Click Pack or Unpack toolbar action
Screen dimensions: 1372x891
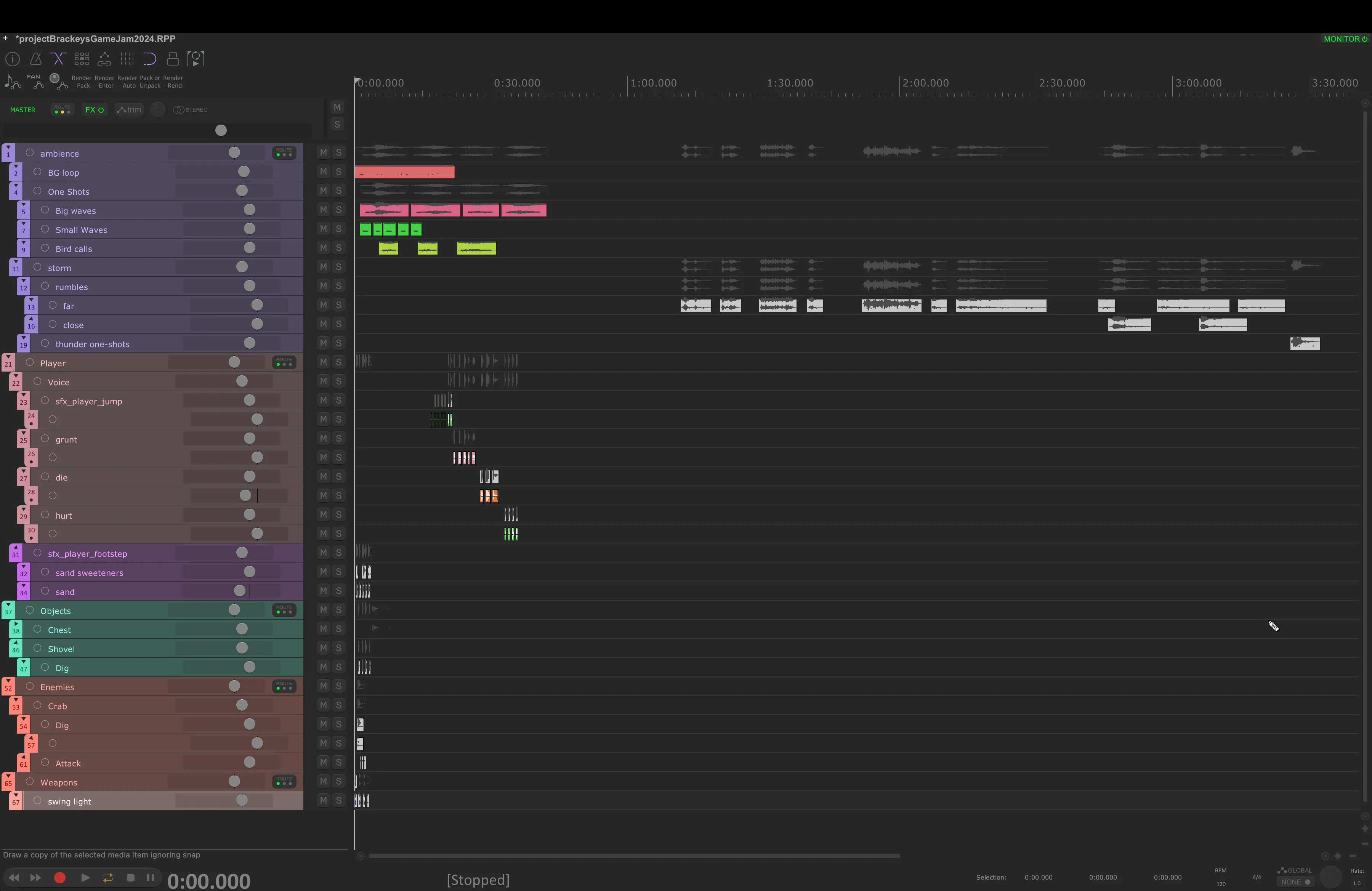(150, 82)
